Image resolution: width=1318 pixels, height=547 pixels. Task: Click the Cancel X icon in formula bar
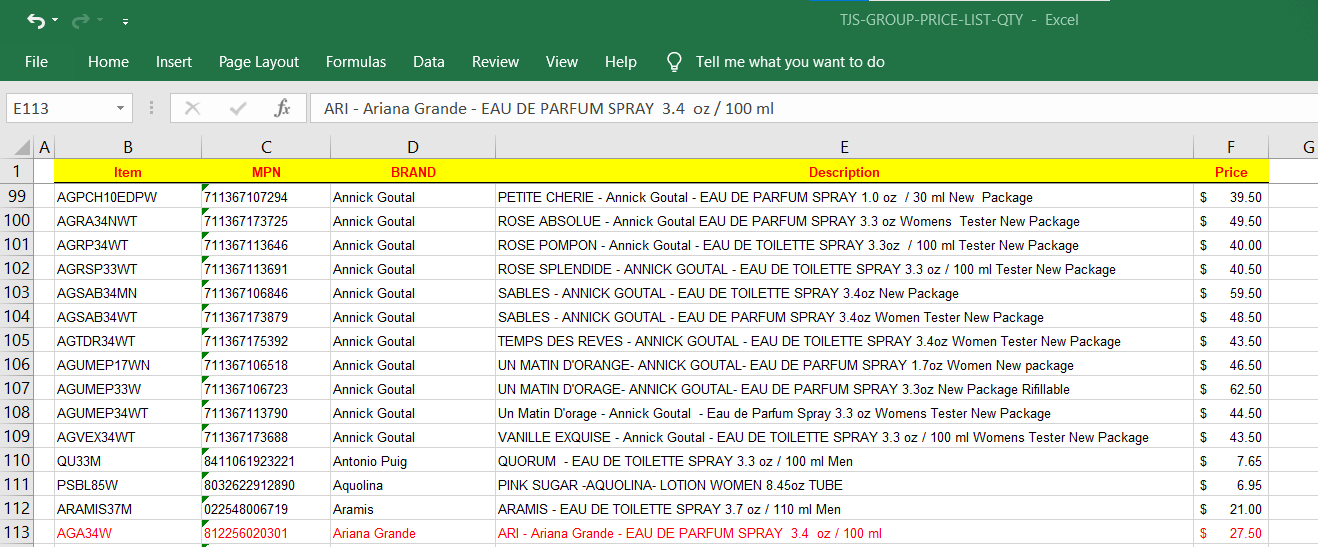(193, 108)
